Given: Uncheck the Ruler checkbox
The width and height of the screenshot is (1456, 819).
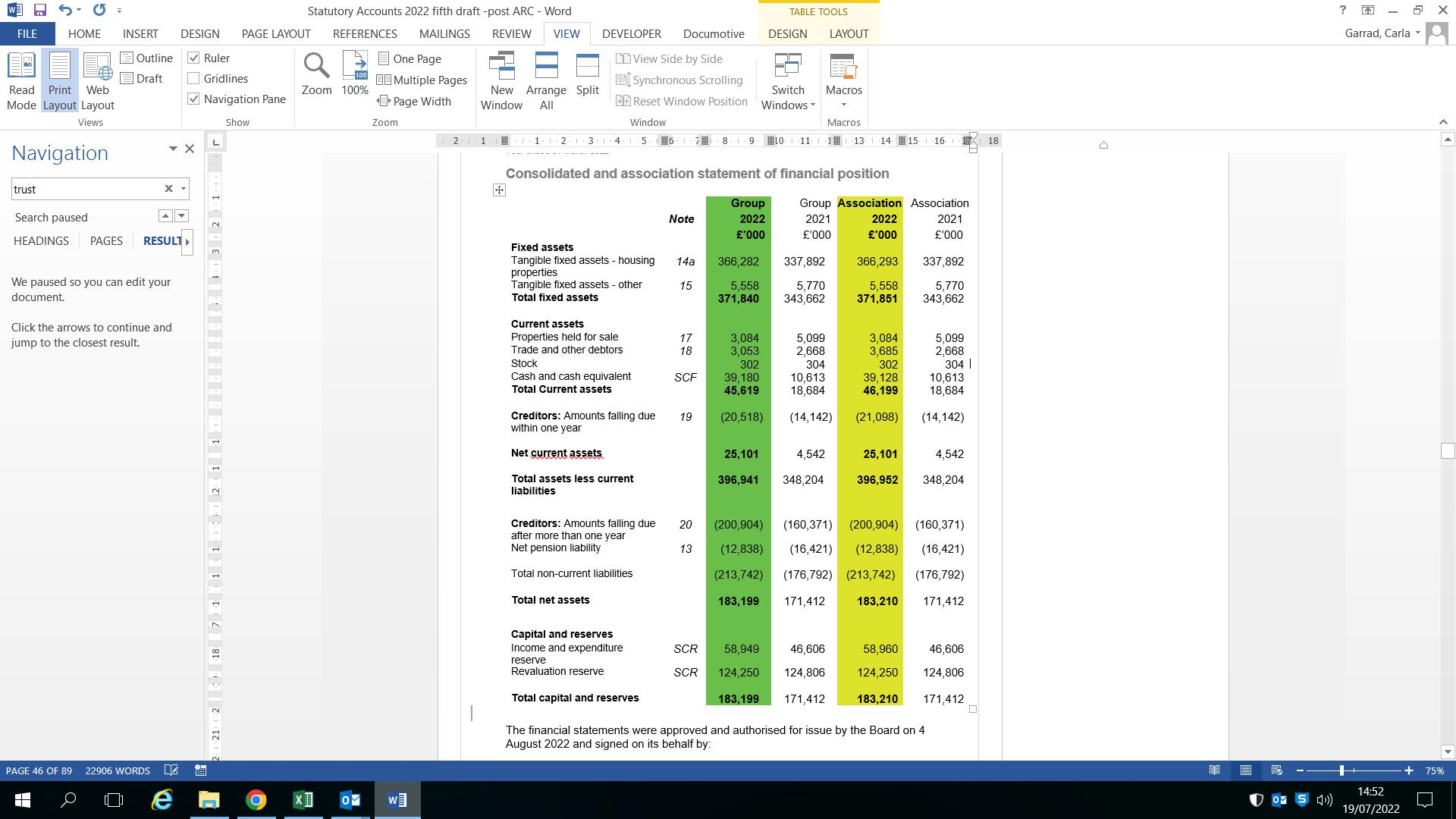Looking at the screenshot, I should point(194,58).
